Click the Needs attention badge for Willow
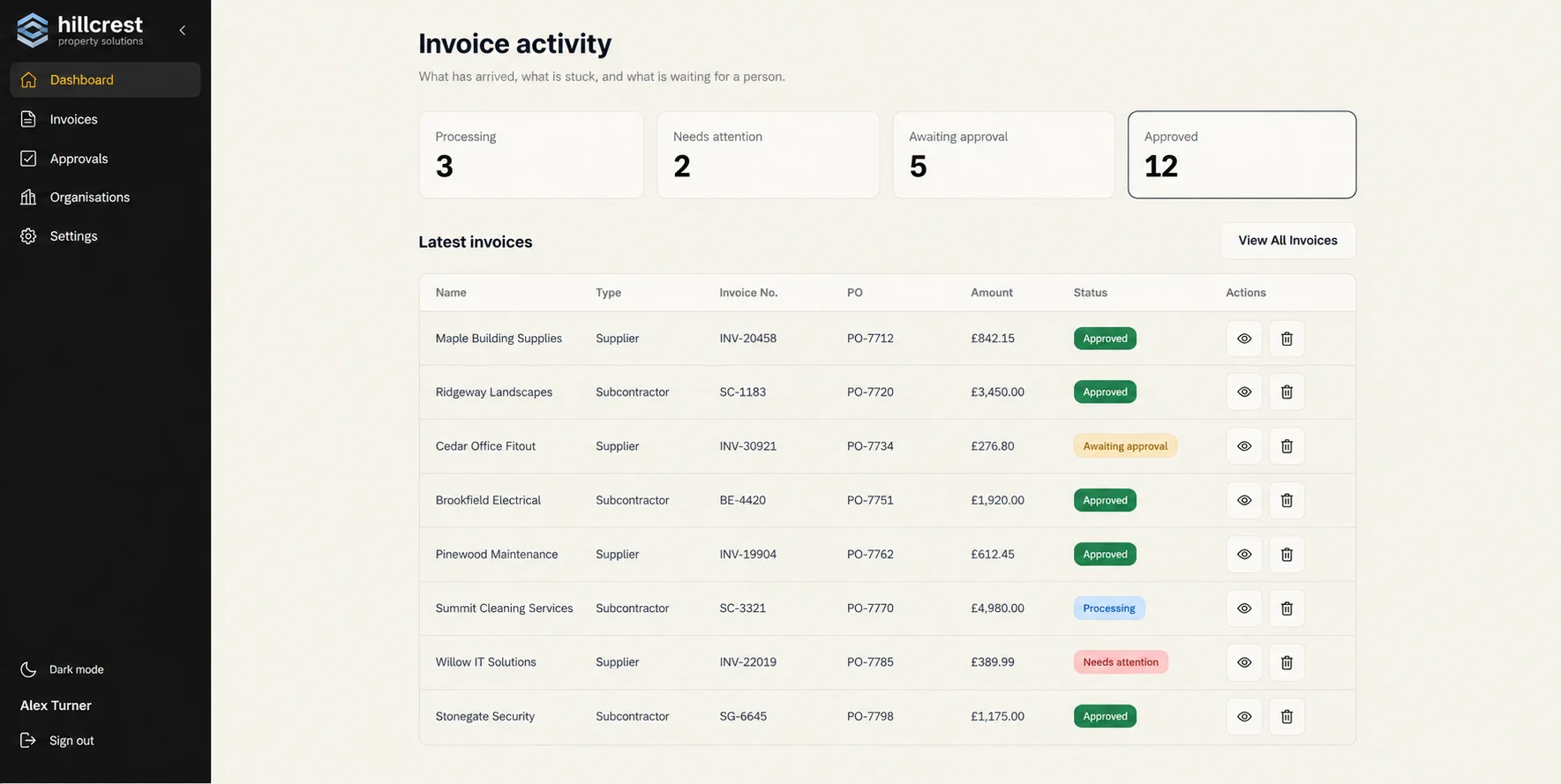 tap(1121, 662)
